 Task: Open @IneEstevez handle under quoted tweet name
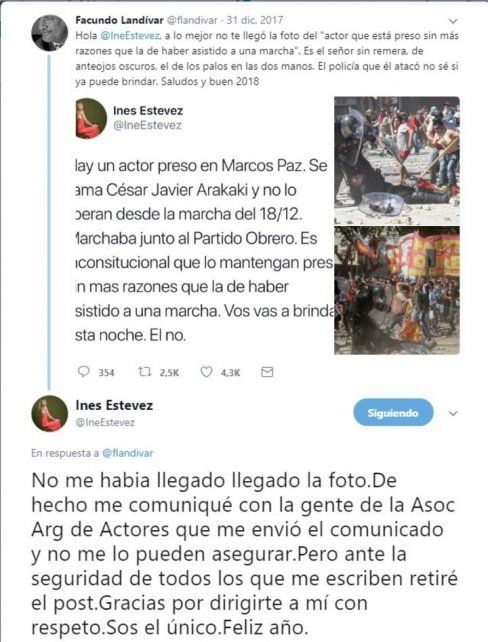coord(147,125)
